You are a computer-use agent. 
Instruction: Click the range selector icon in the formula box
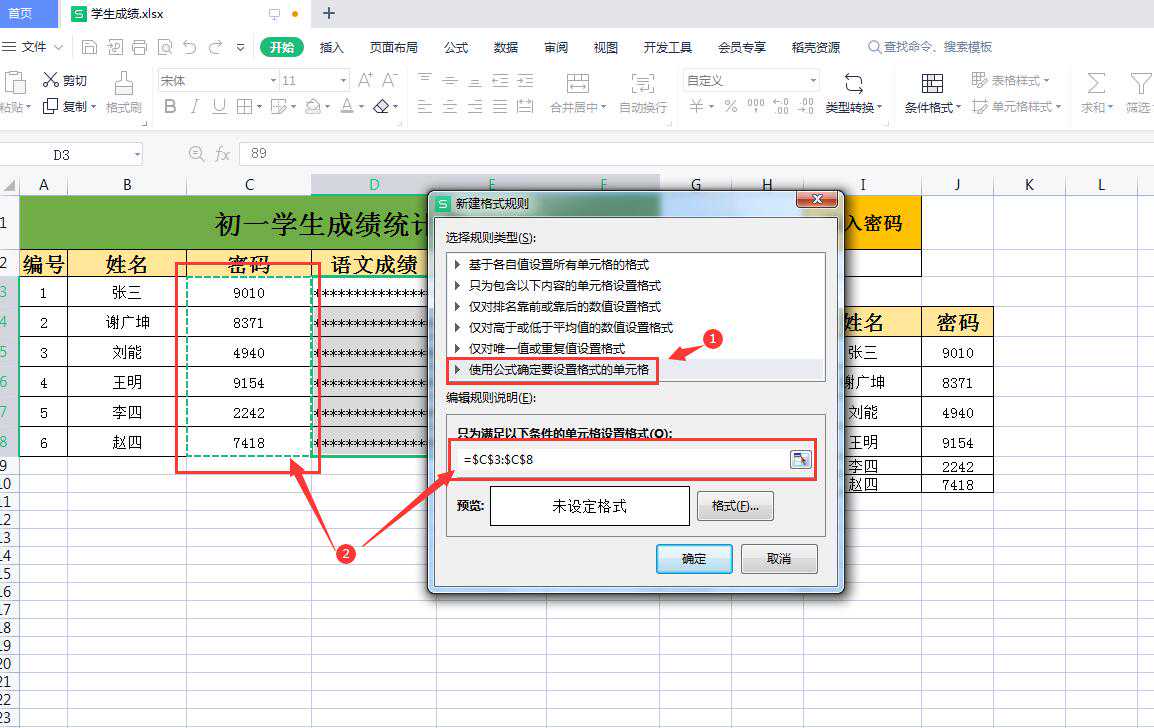(x=800, y=459)
